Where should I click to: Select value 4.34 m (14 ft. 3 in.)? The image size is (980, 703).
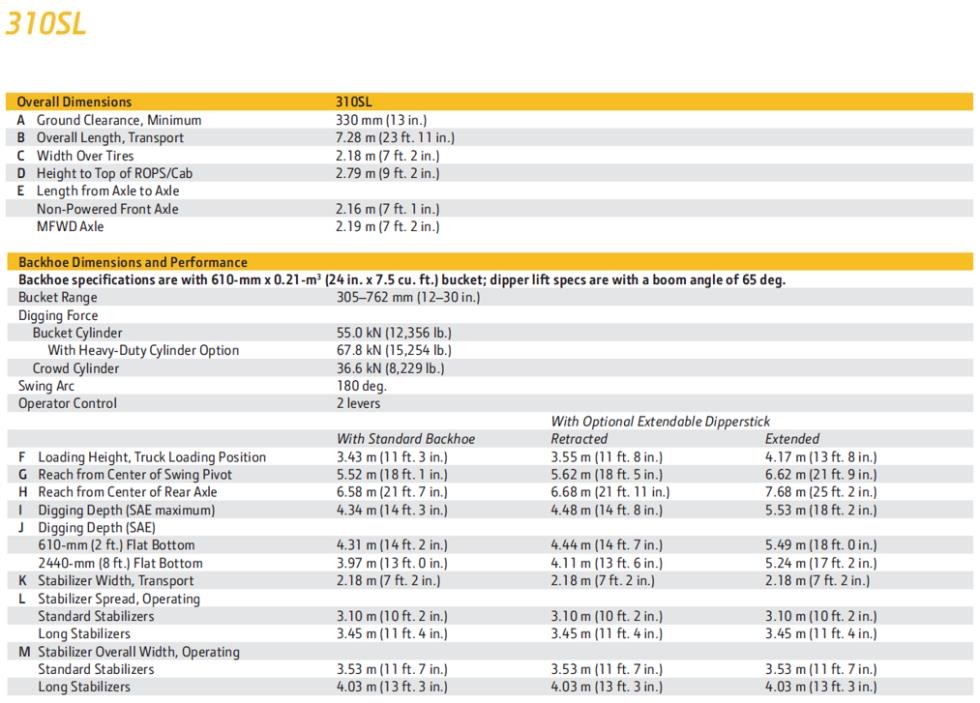pos(392,510)
